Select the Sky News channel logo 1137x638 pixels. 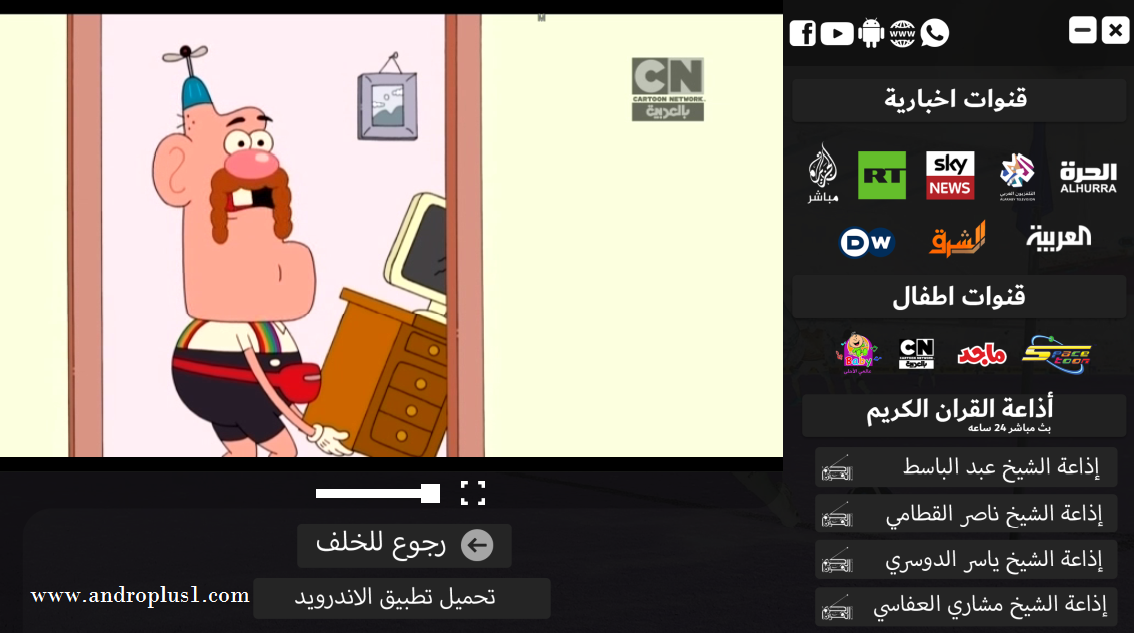[x=950, y=175]
